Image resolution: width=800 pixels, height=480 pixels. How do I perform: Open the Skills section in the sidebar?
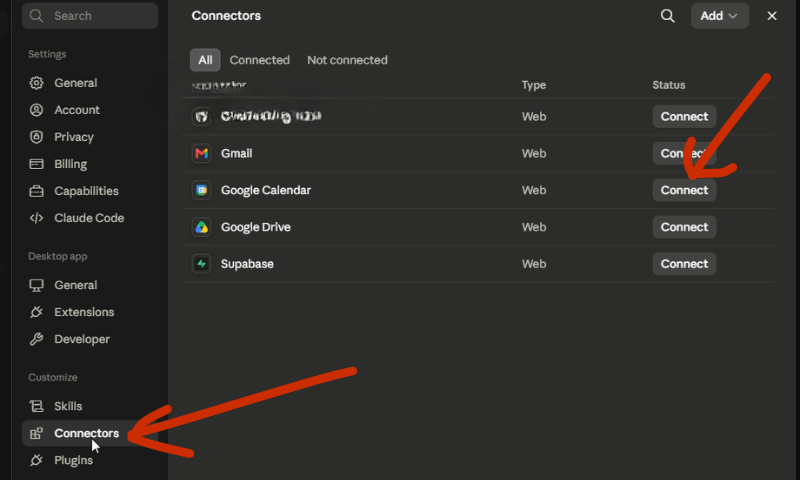pyautogui.click(x=68, y=406)
